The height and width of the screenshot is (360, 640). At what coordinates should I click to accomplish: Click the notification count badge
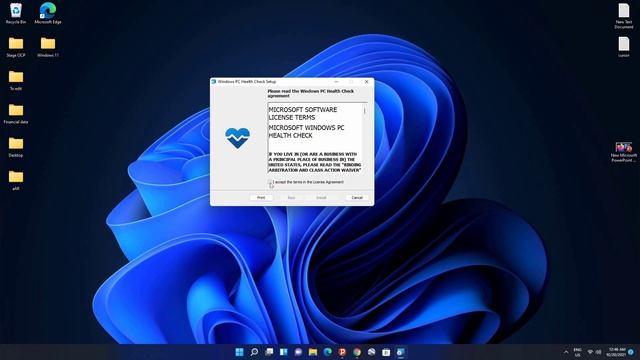pyautogui.click(x=631, y=352)
